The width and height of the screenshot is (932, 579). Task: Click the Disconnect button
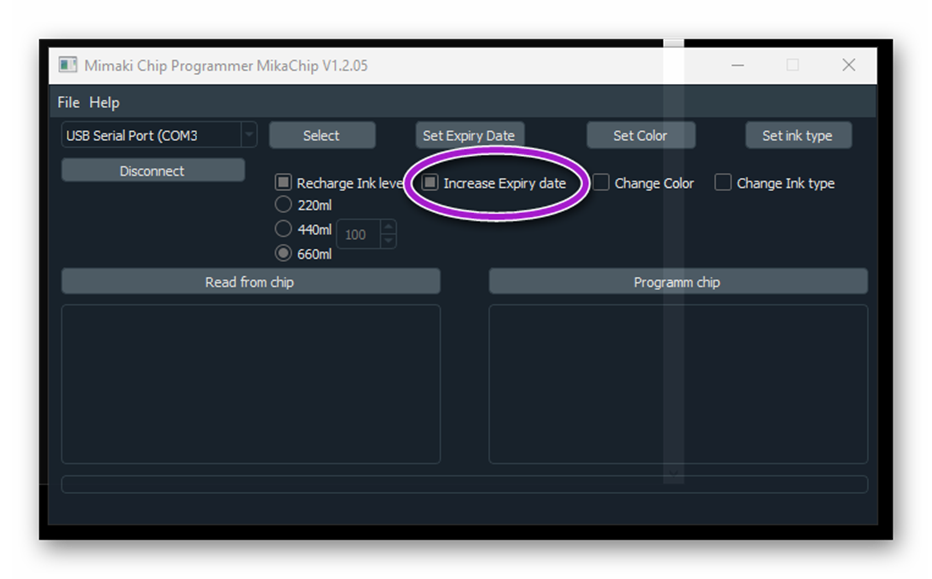(x=153, y=171)
